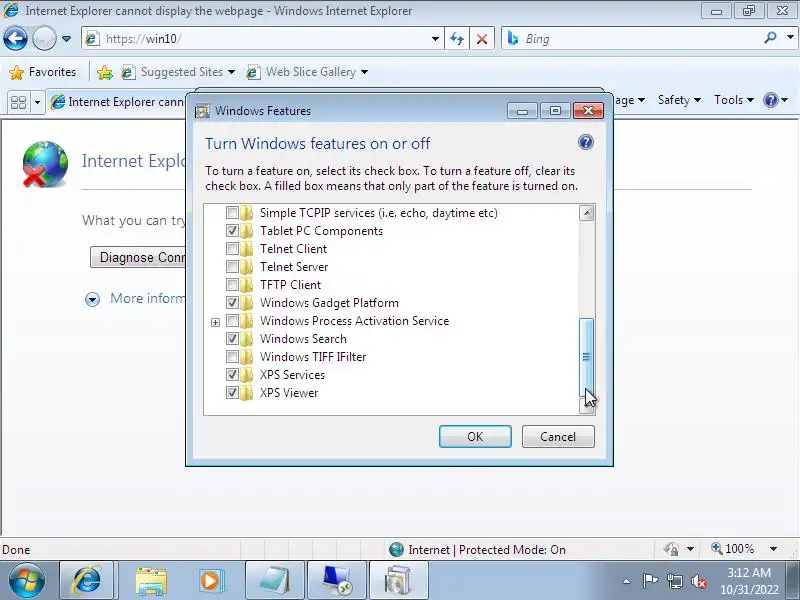Screen dimensions: 800x600
Task: Click the Internet Protected Mode status text
Action: (487, 549)
